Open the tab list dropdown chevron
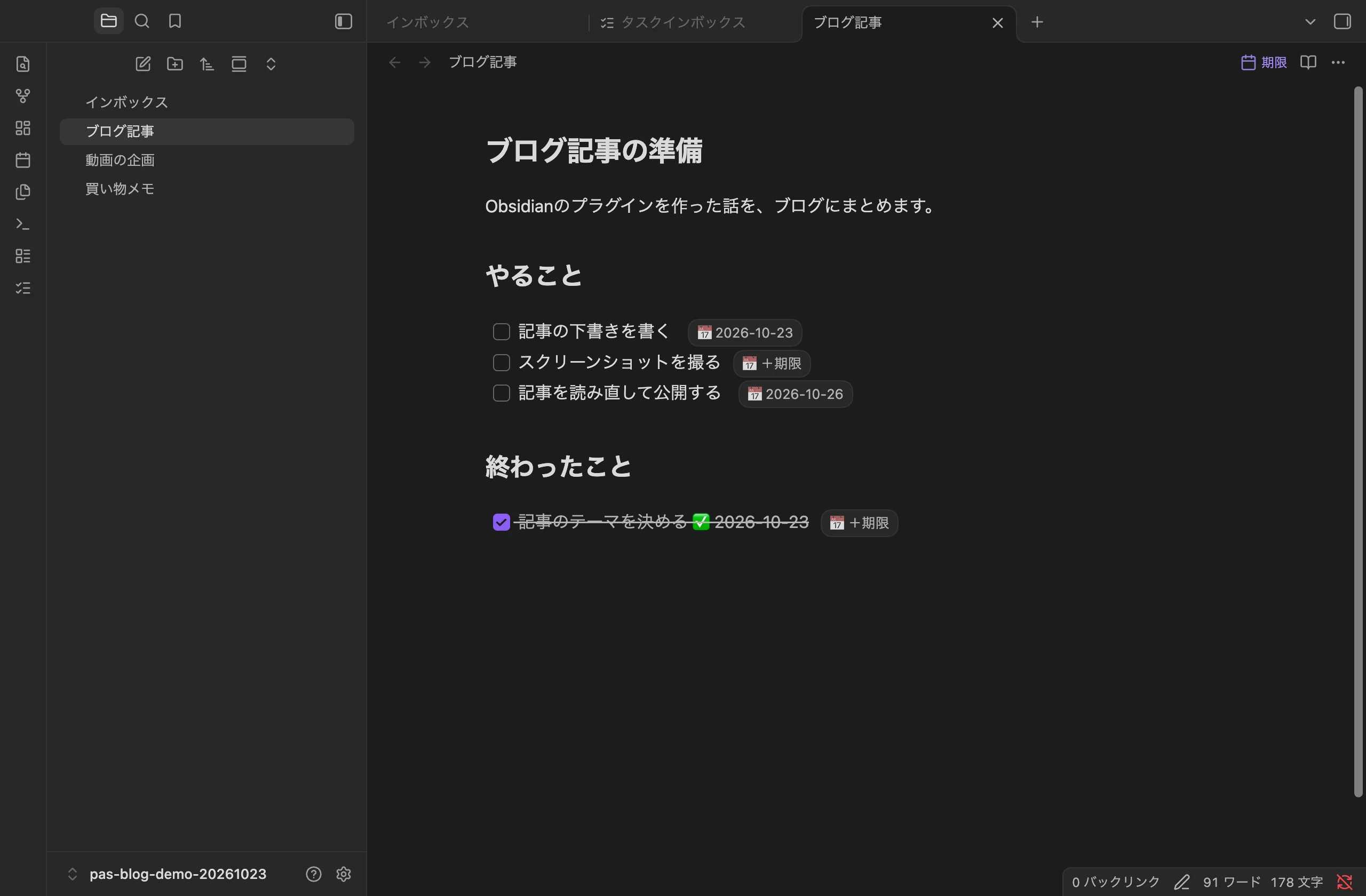This screenshot has height=896, width=1366. (x=1310, y=22)
